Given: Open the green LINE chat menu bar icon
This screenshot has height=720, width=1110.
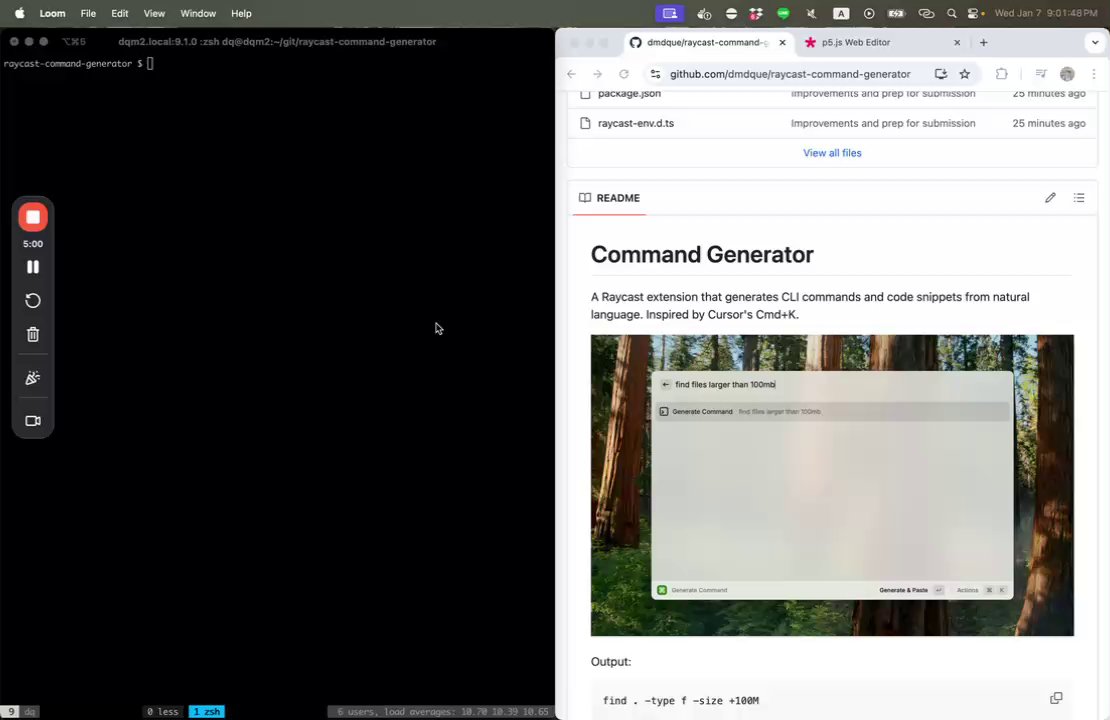Looking at the screenshot, I should (783, 13).
